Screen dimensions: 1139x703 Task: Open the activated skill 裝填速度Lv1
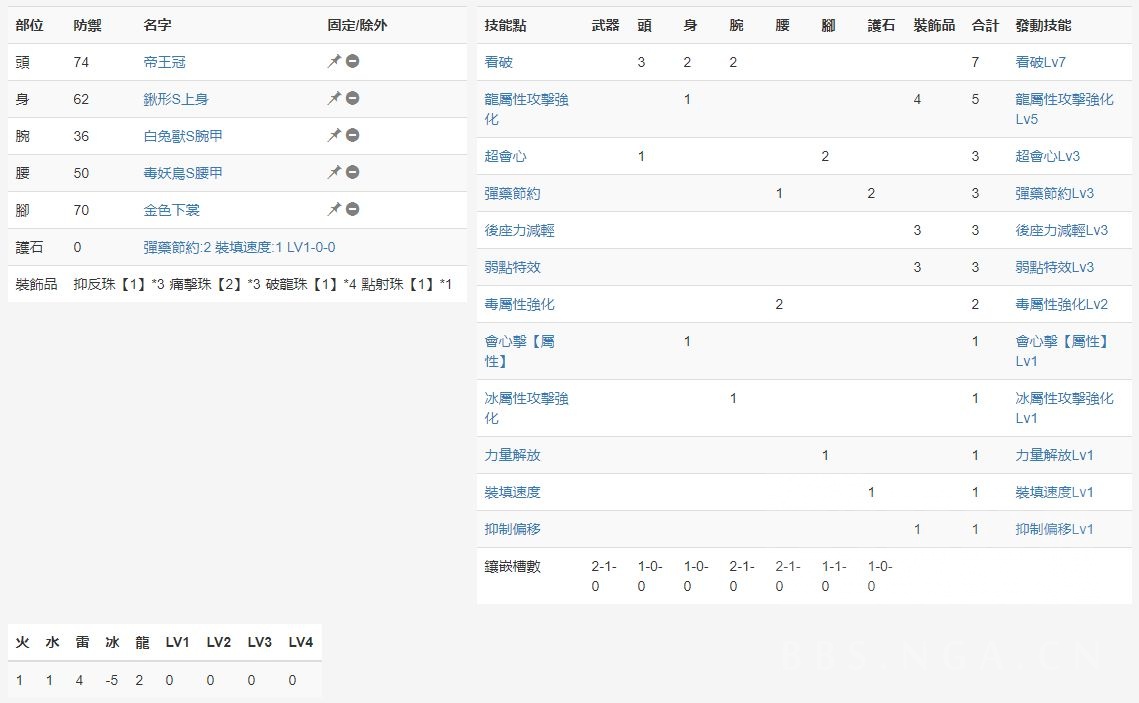point(1054,492)
